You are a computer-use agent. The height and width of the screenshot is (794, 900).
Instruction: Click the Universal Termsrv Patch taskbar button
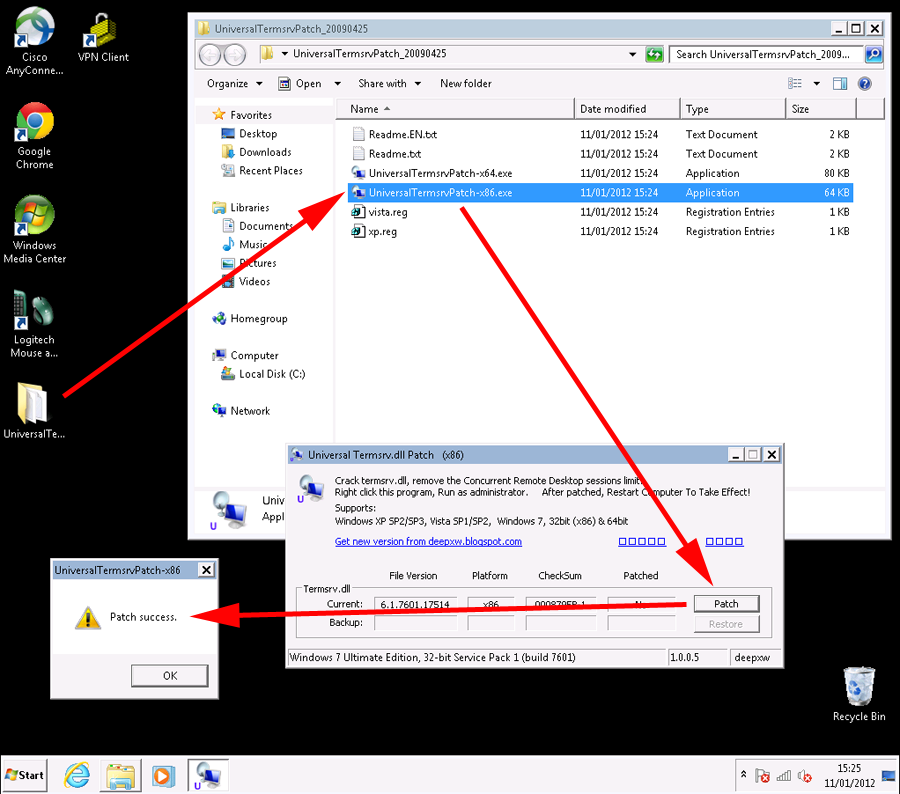[x=208, y=775]
